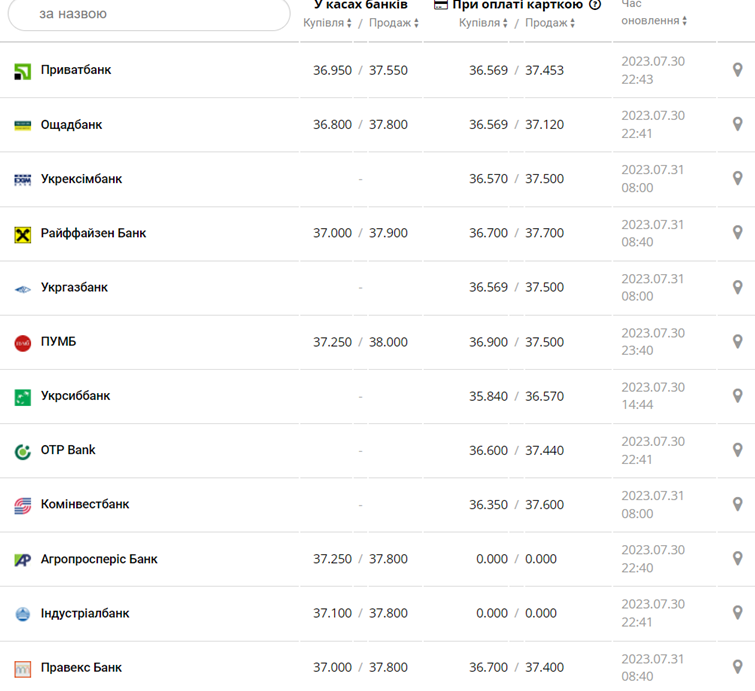Sort the table by Час оновлення
755x691 pixels.
tap(654, 20)
